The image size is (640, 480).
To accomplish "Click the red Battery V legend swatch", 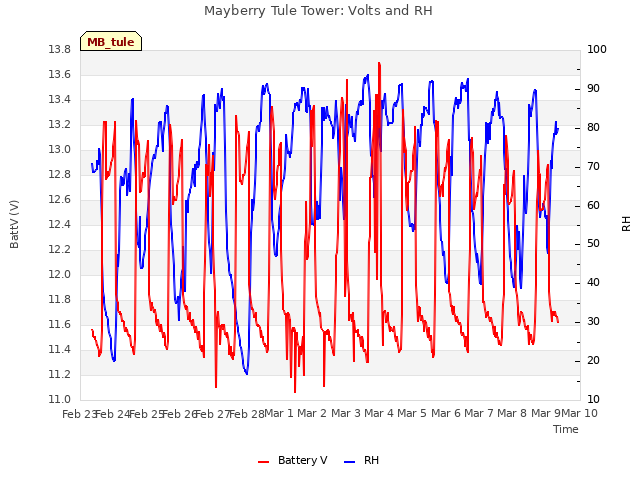I will click(x=264, y=462).
